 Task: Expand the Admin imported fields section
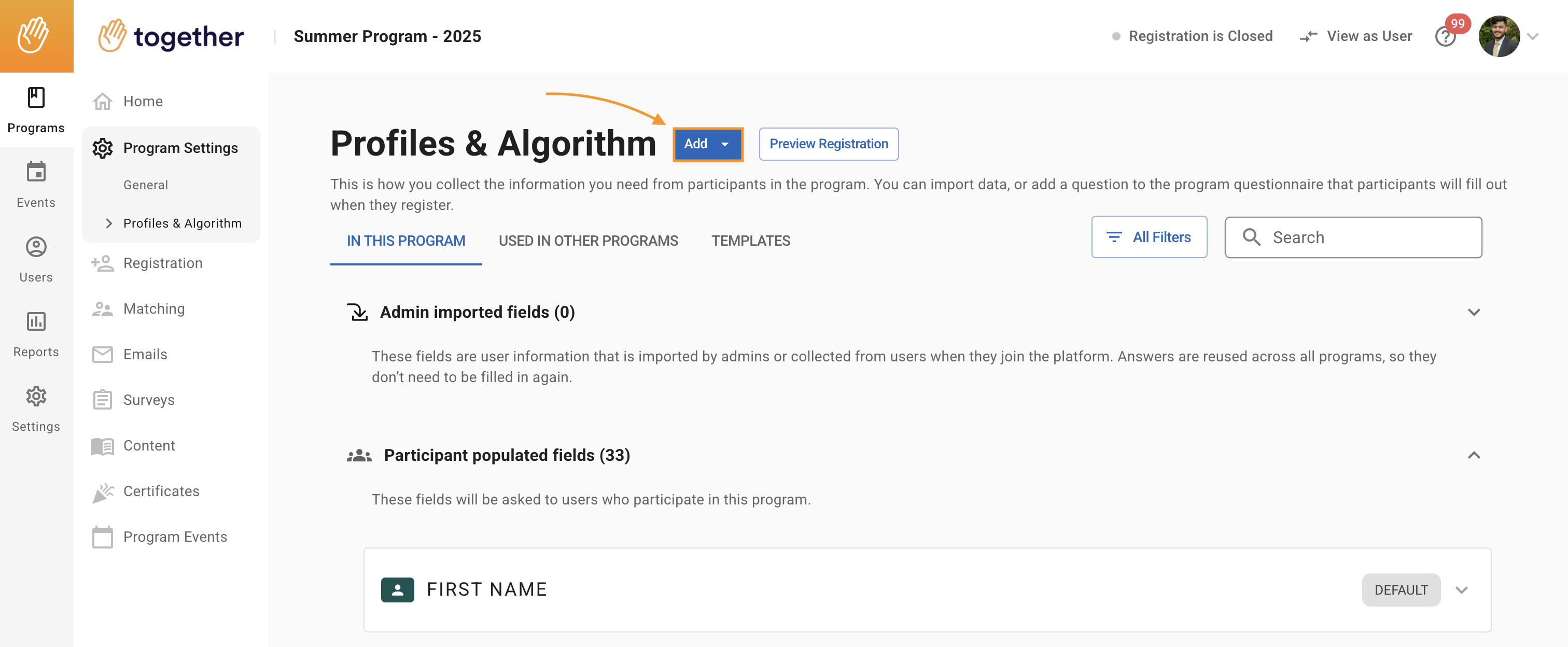point(1474,312)
